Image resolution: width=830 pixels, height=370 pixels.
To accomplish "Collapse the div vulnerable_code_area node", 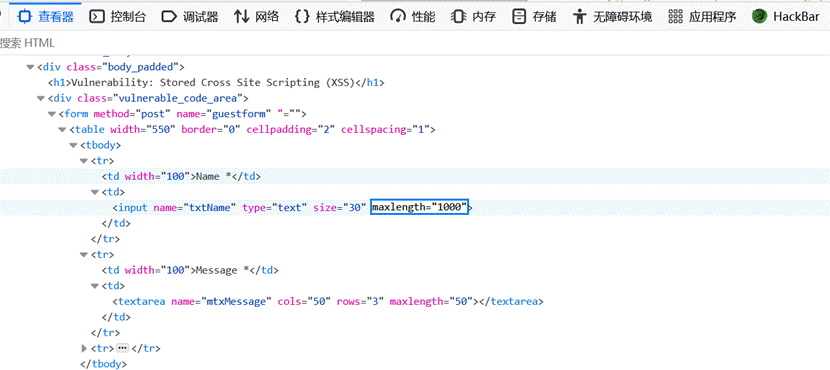I will (40, 98).
